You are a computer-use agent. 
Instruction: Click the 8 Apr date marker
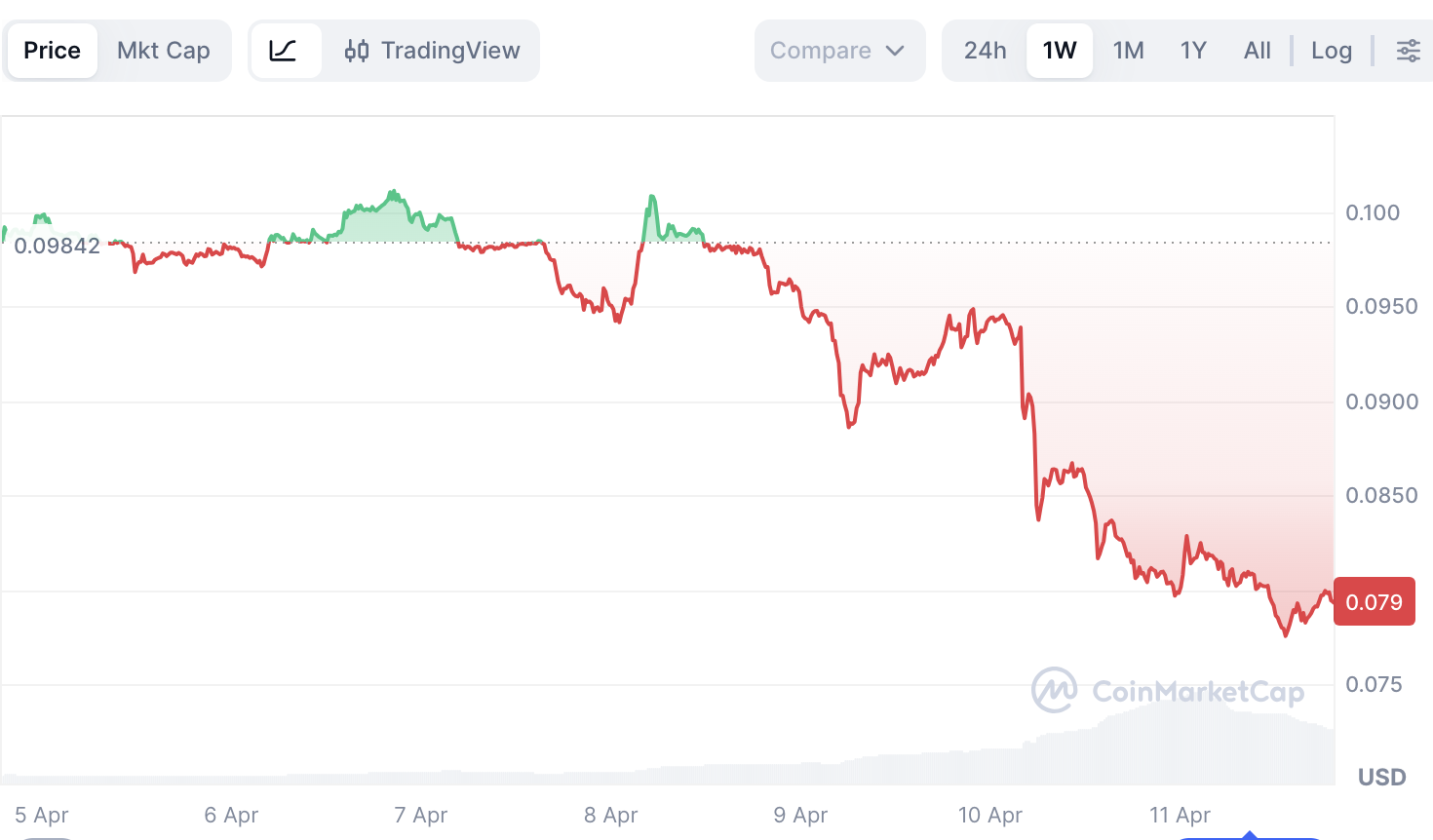click(610, 815)
